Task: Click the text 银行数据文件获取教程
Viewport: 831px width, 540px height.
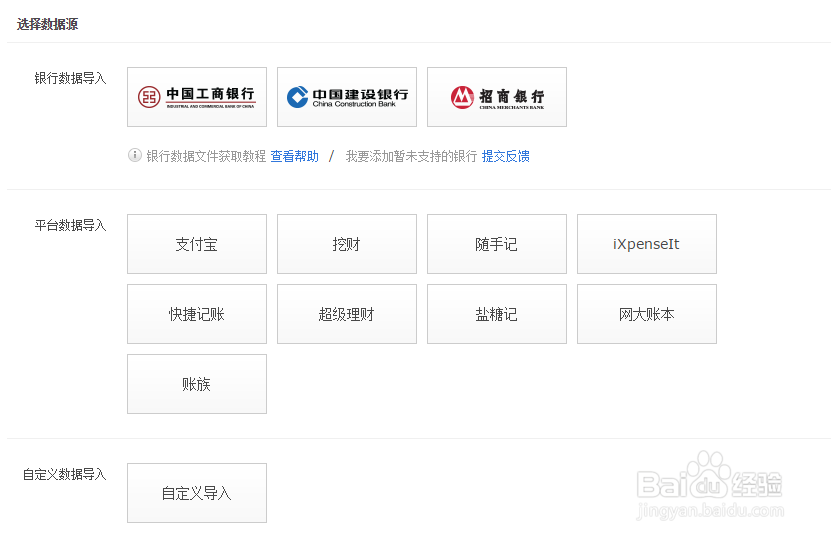Action: tap(206, 156)
